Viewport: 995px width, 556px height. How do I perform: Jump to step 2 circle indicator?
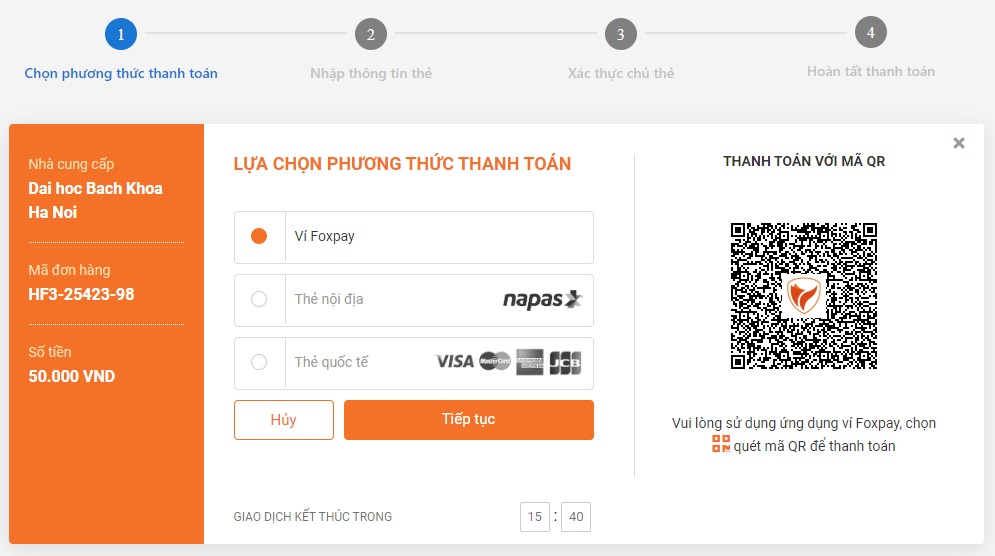370,35
